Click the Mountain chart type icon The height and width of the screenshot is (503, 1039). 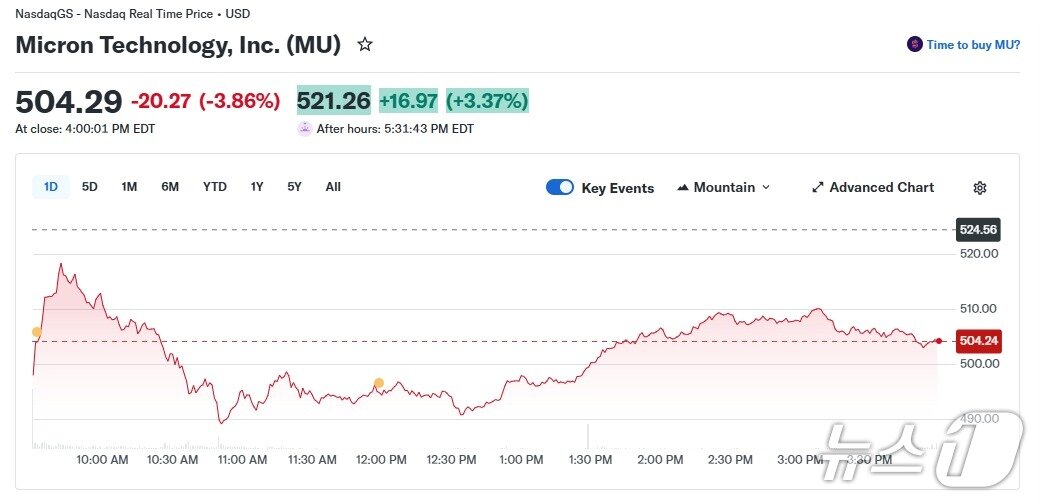(684, 188)
